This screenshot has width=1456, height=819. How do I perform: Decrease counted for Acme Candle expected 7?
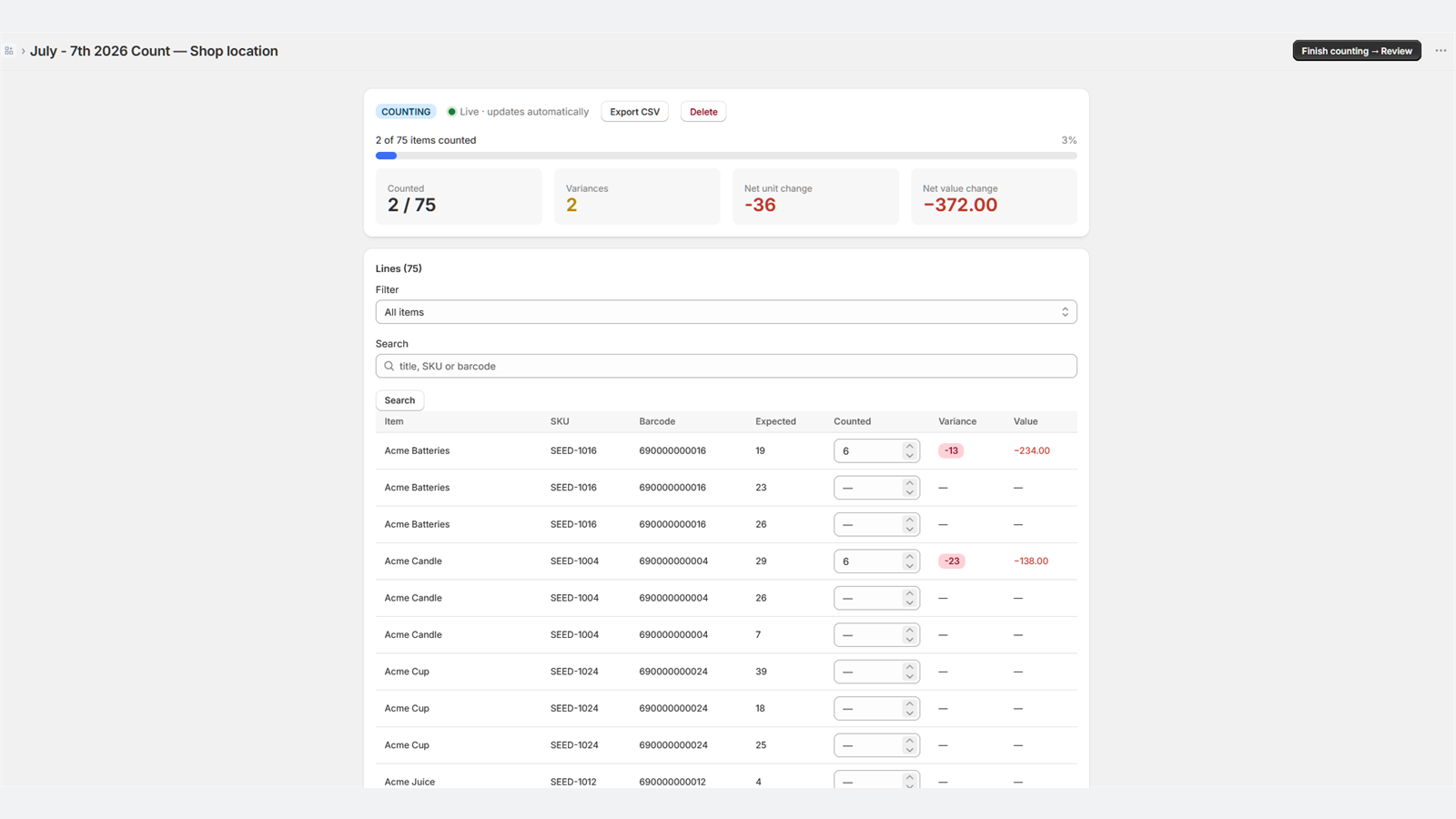909,640
